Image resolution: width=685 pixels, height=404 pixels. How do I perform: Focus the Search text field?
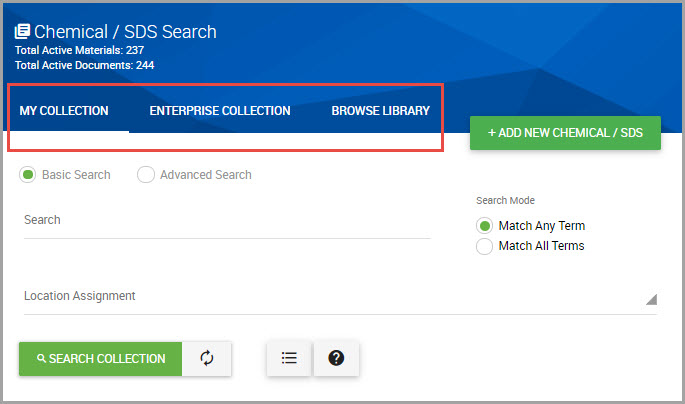(x=227, y=220)
